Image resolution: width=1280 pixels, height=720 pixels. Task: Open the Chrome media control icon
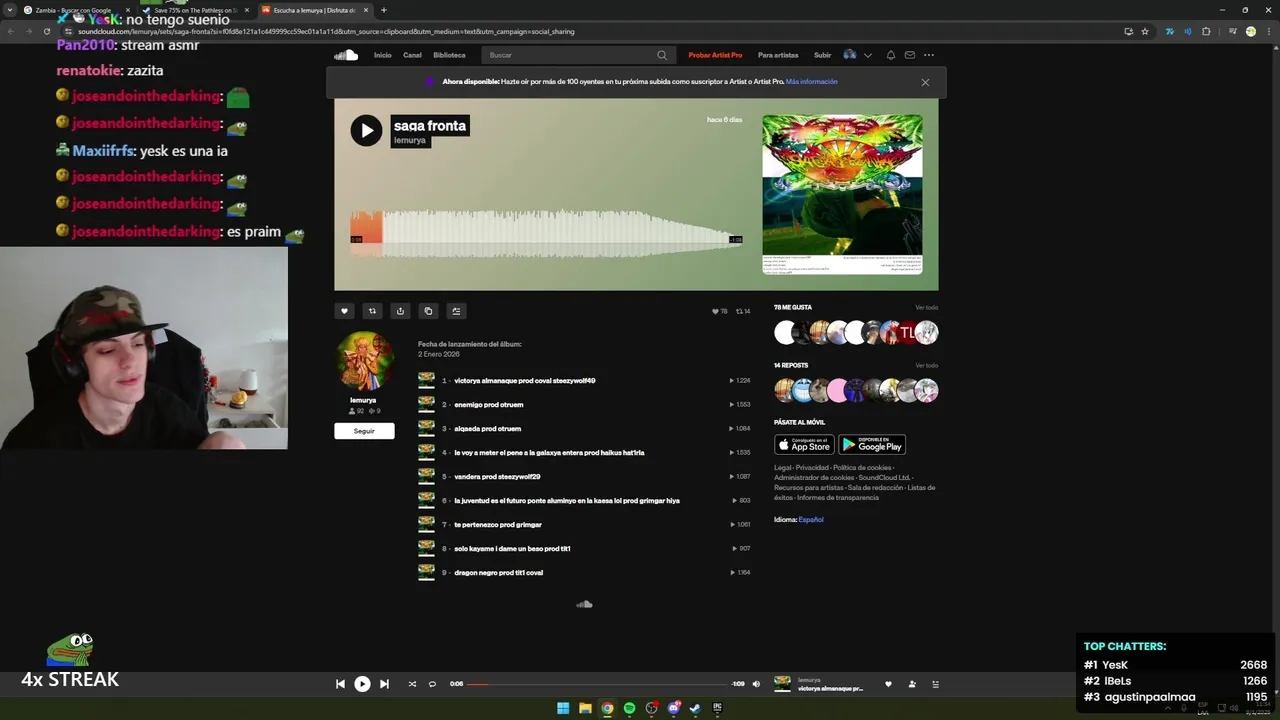click(x=1232, y=31)
